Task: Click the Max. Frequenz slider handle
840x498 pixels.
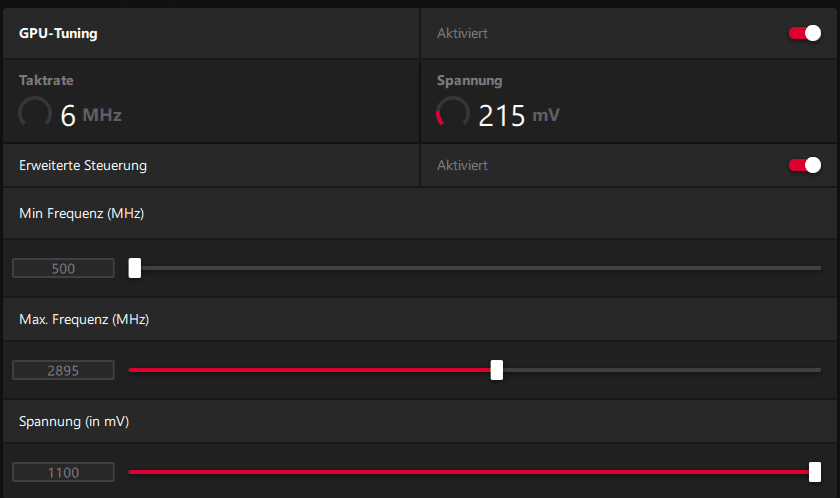Action: [496, 370]
